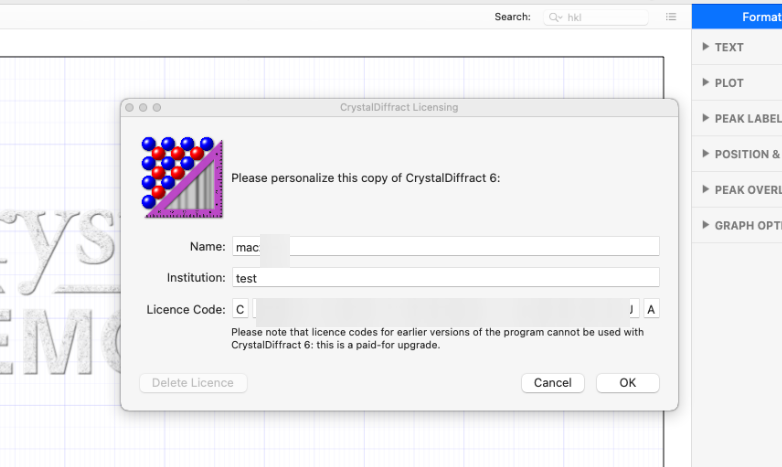782x467 pixels.
Task: Click the list view icon beside search
Action: click(671, 17)
